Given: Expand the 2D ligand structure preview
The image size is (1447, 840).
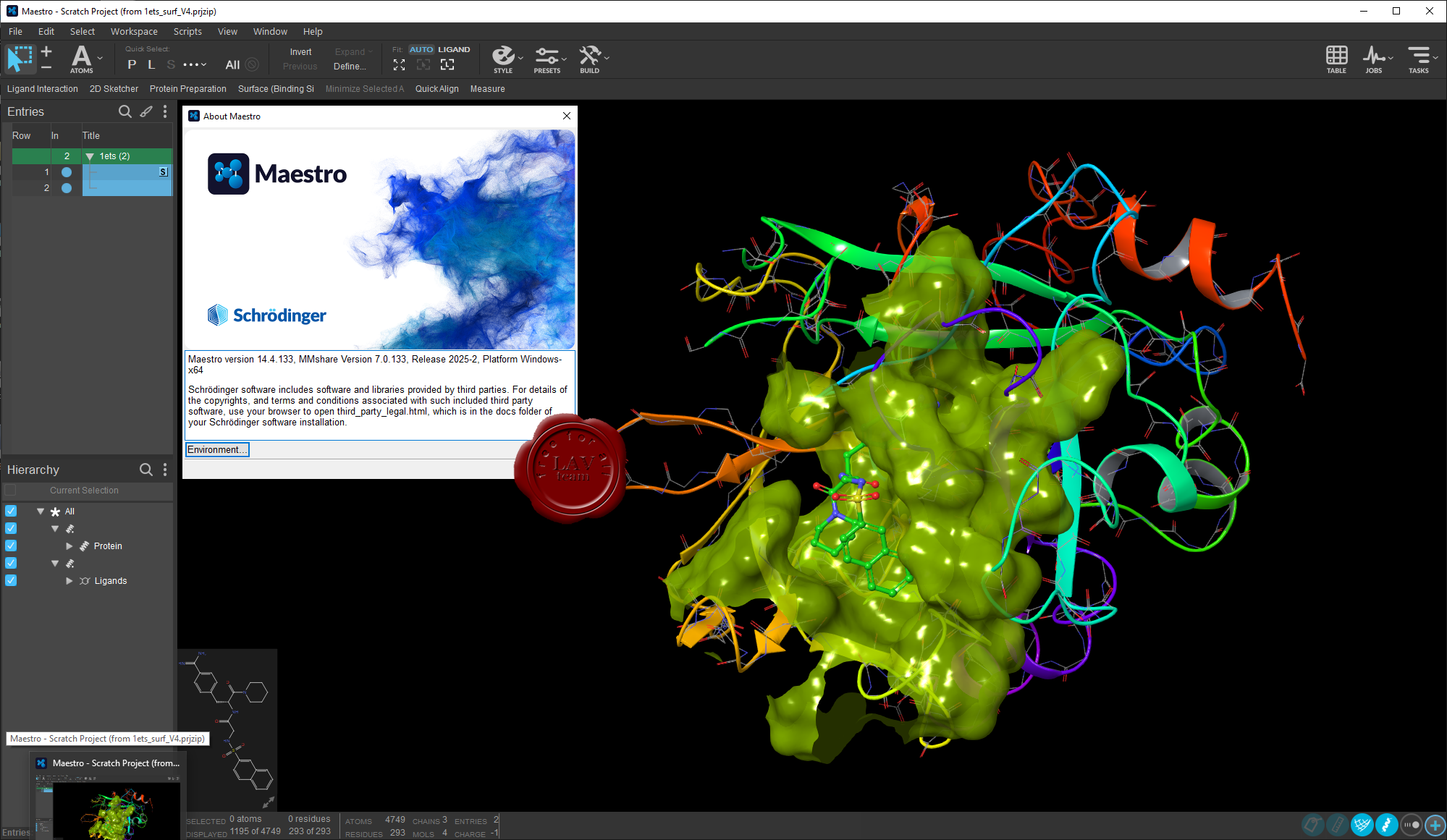Looking at the screenshot, I should (269, 802).
